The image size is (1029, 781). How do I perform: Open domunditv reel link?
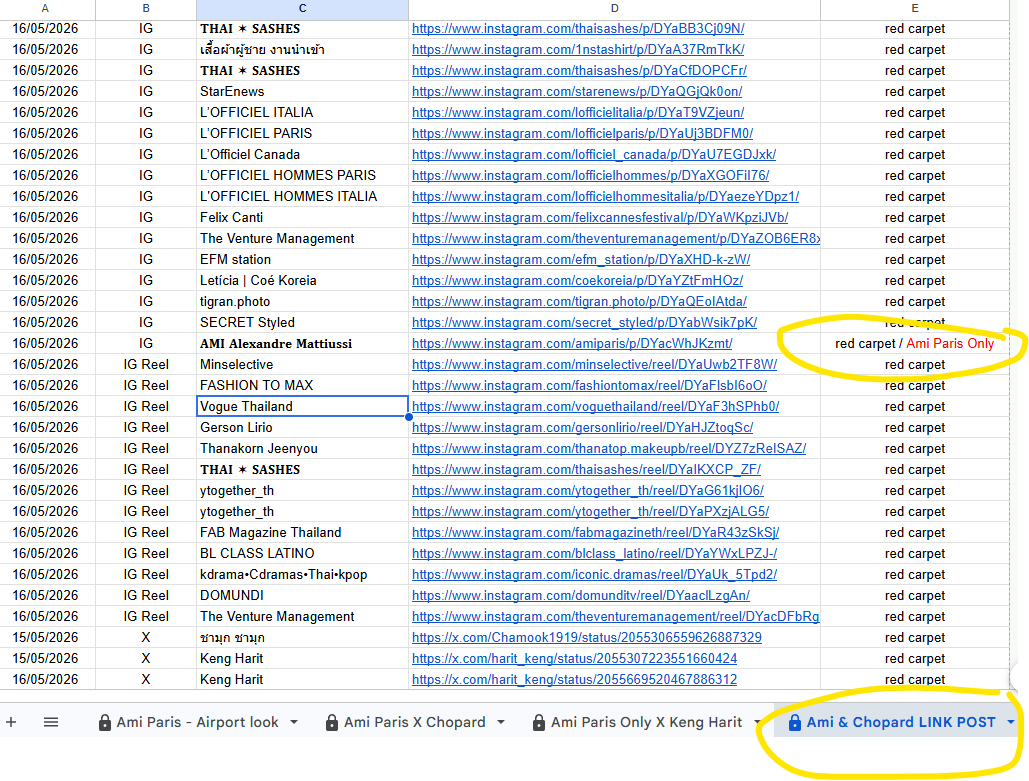(581, 596)
